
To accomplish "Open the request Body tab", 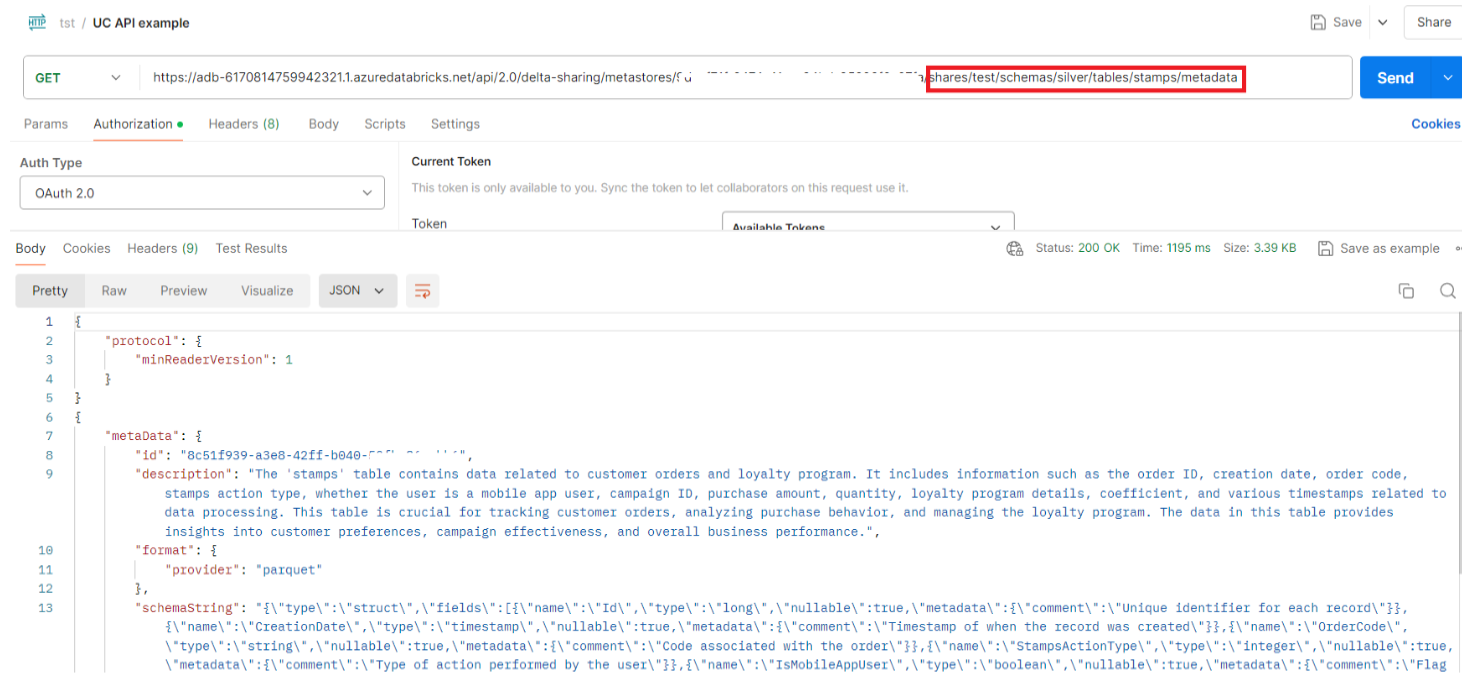I will 323,124.
